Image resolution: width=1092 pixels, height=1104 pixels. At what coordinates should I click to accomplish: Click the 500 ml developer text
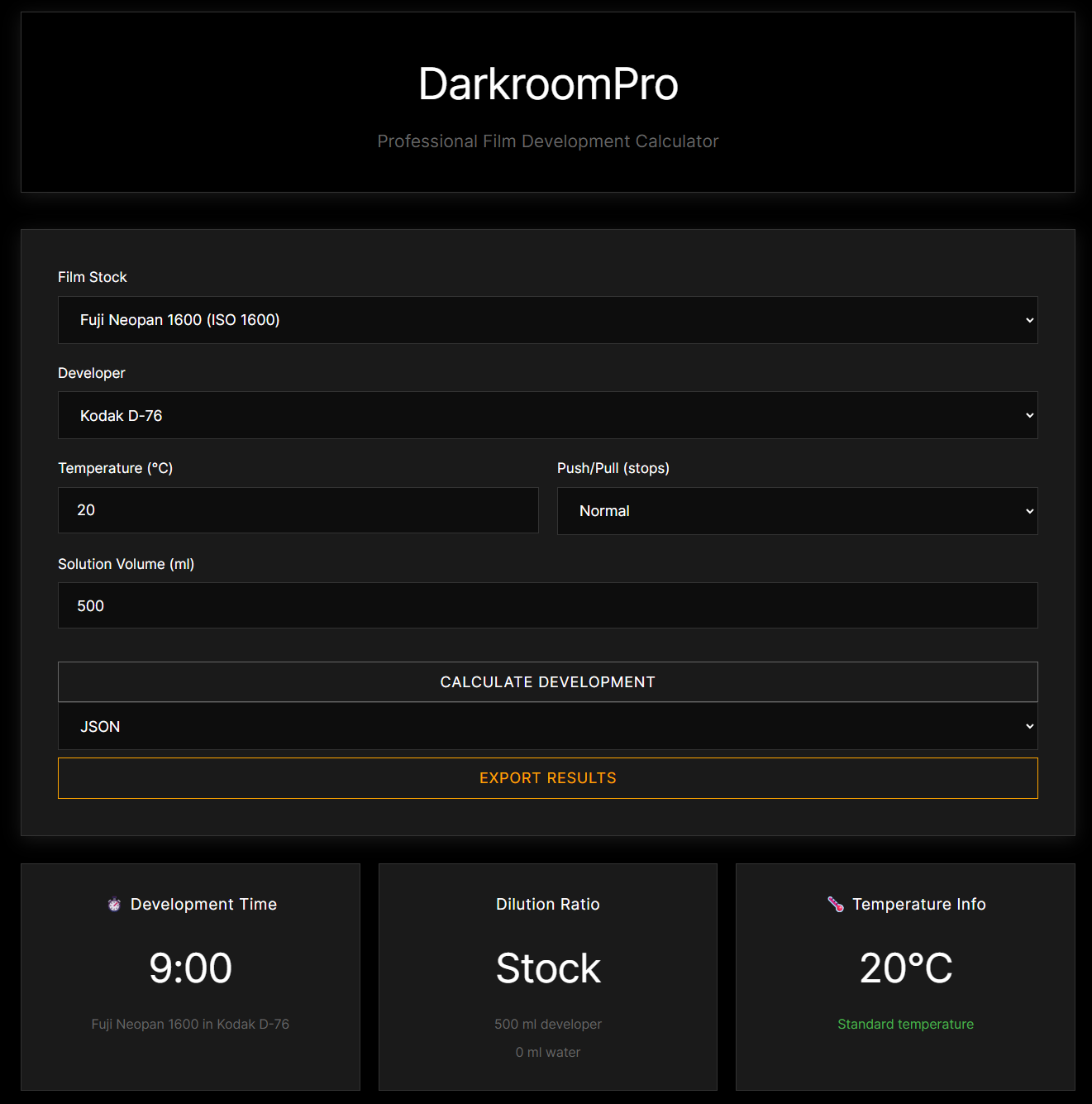(547, 1024)
